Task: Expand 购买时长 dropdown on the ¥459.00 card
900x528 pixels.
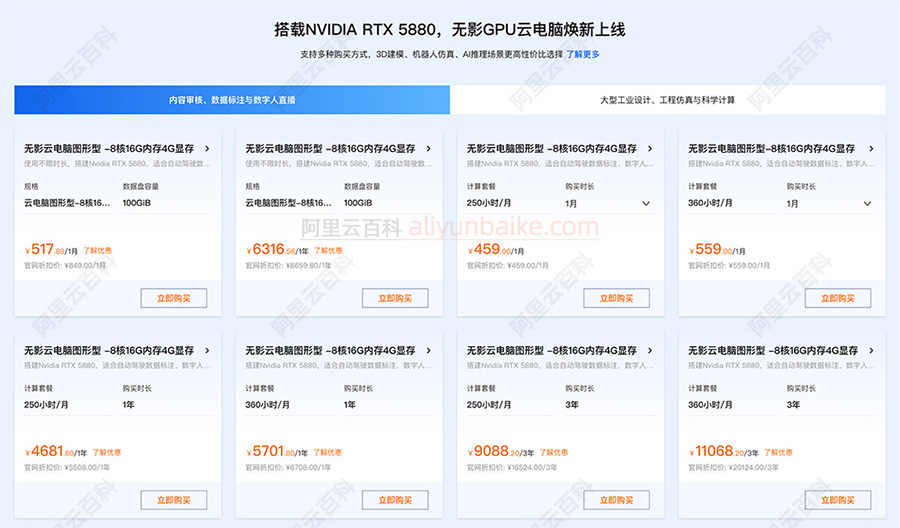Action: click(x=608, y=203)
